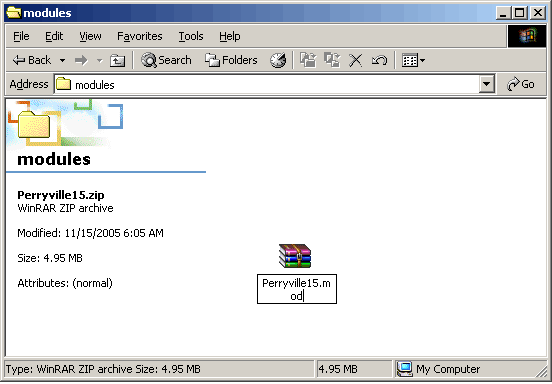Open the Forward history dropdown arrow

tap(100, 61)
